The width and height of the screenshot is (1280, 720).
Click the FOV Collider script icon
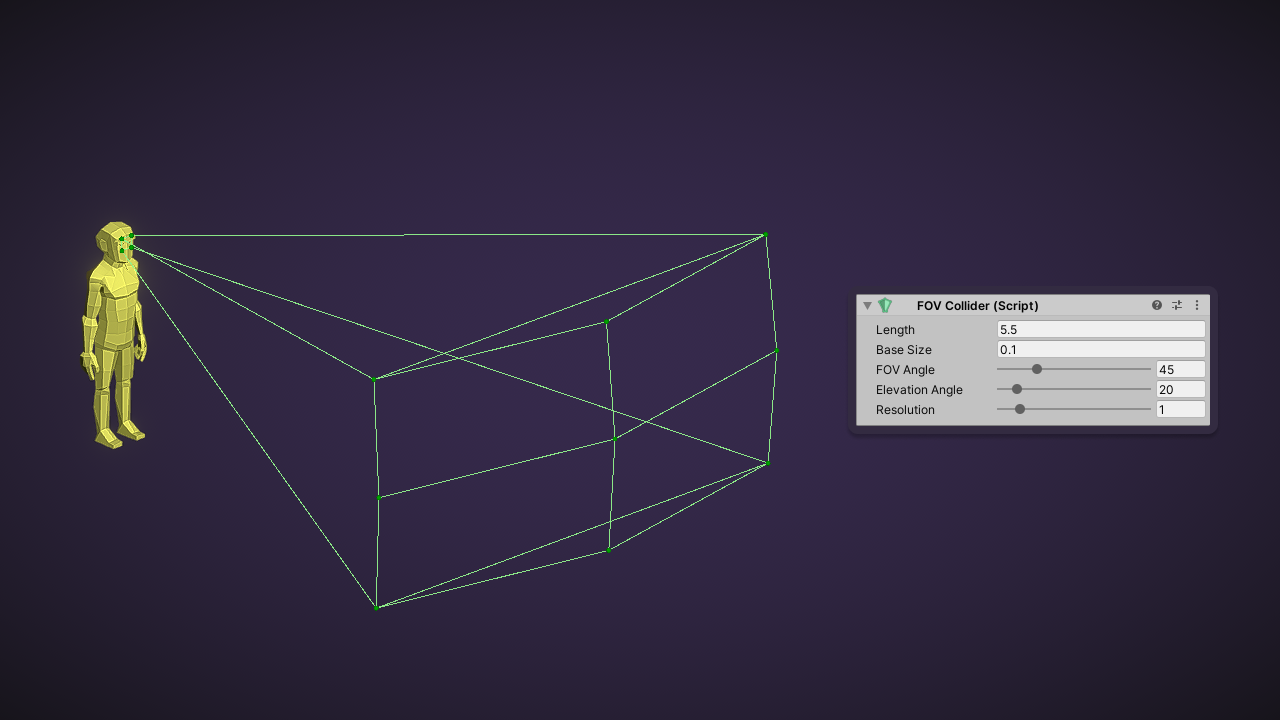[885, 305]
